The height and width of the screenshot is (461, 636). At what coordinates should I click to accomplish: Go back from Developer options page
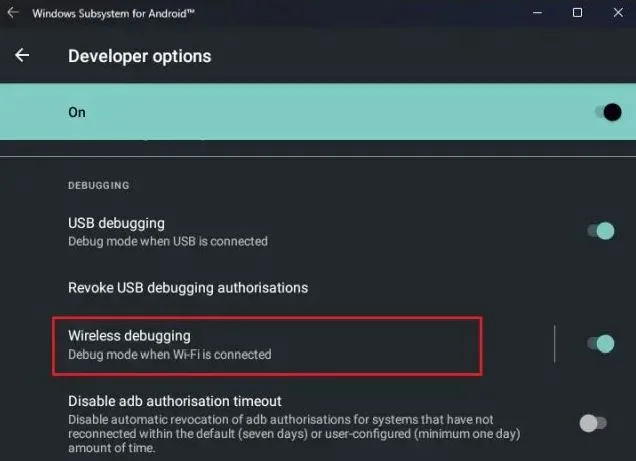tap(22, 55)
